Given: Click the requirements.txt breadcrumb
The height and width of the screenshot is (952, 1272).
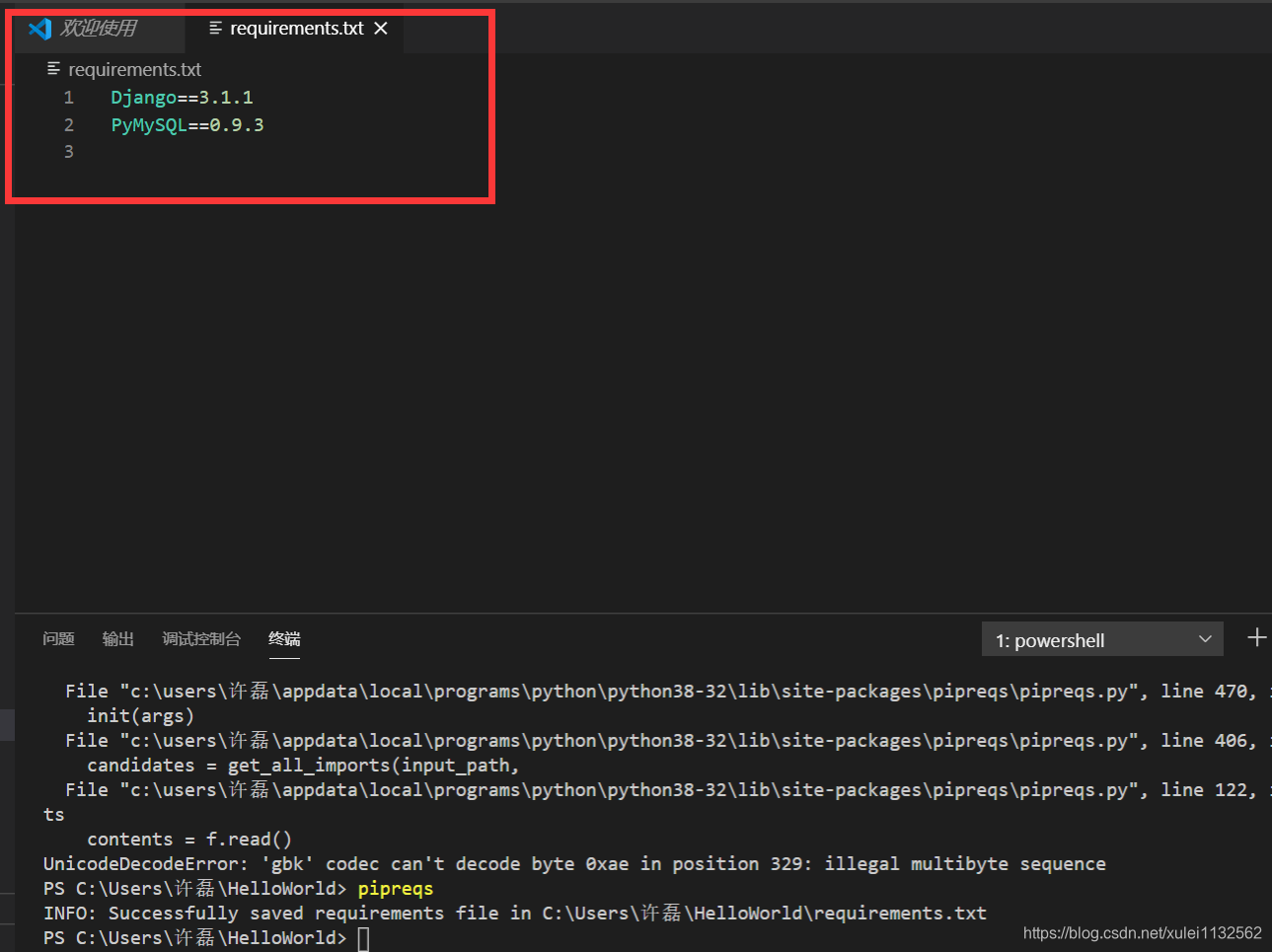Looking at the screenshot, I should 134,70.
